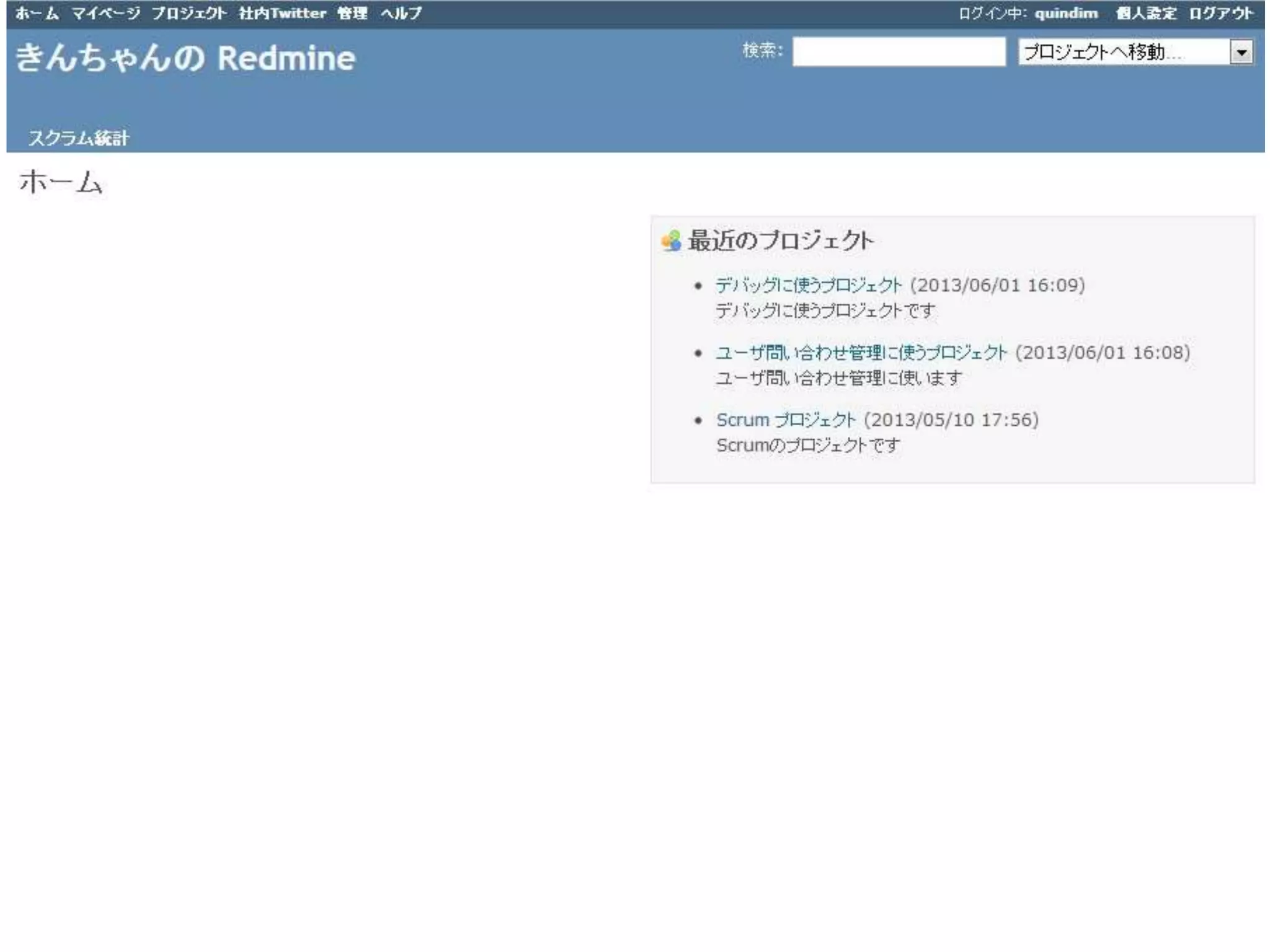Open 社内Twitter in the top menu

[x=282, y=13]
